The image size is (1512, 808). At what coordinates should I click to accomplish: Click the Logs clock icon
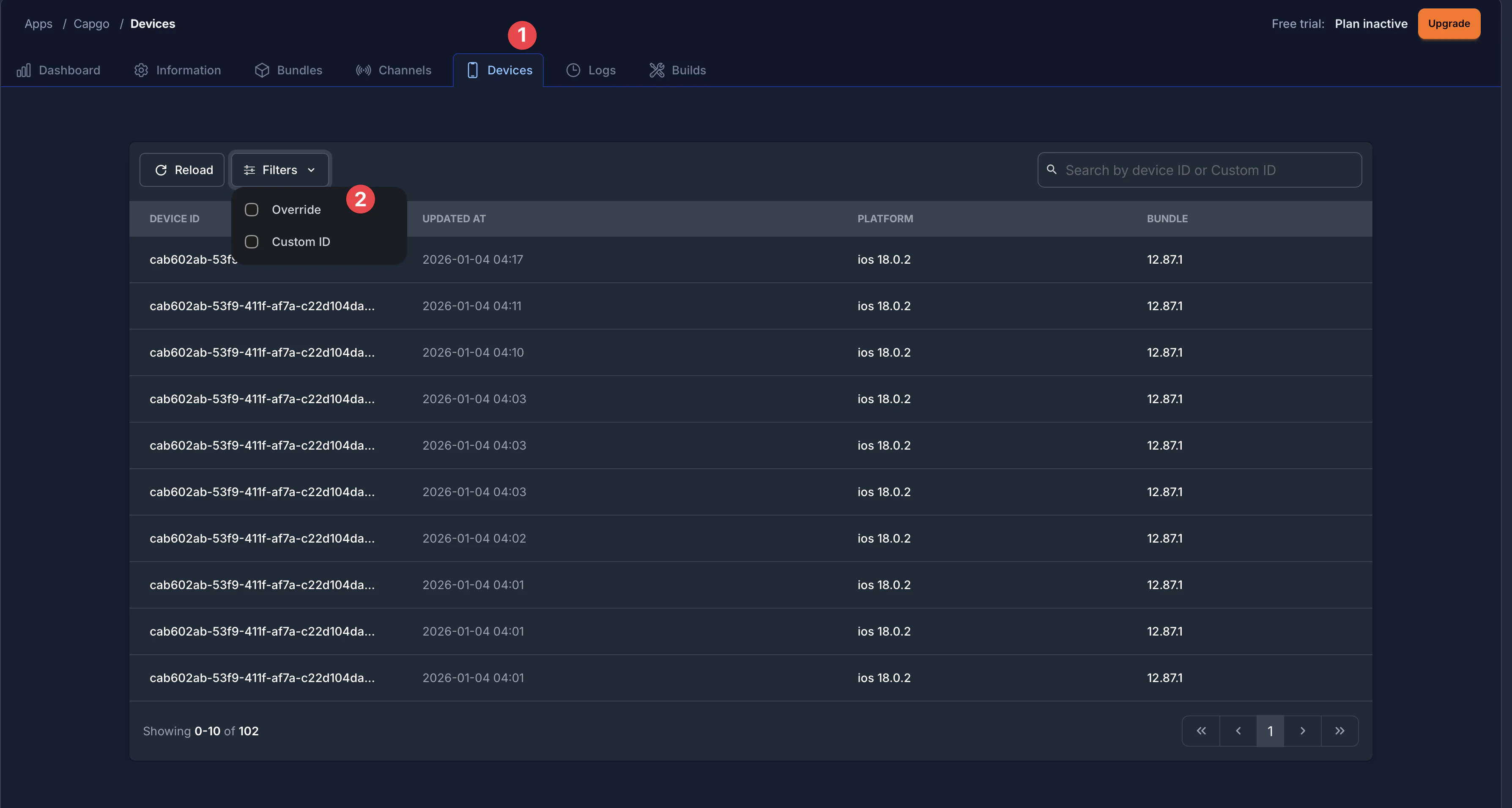point(573,71)
